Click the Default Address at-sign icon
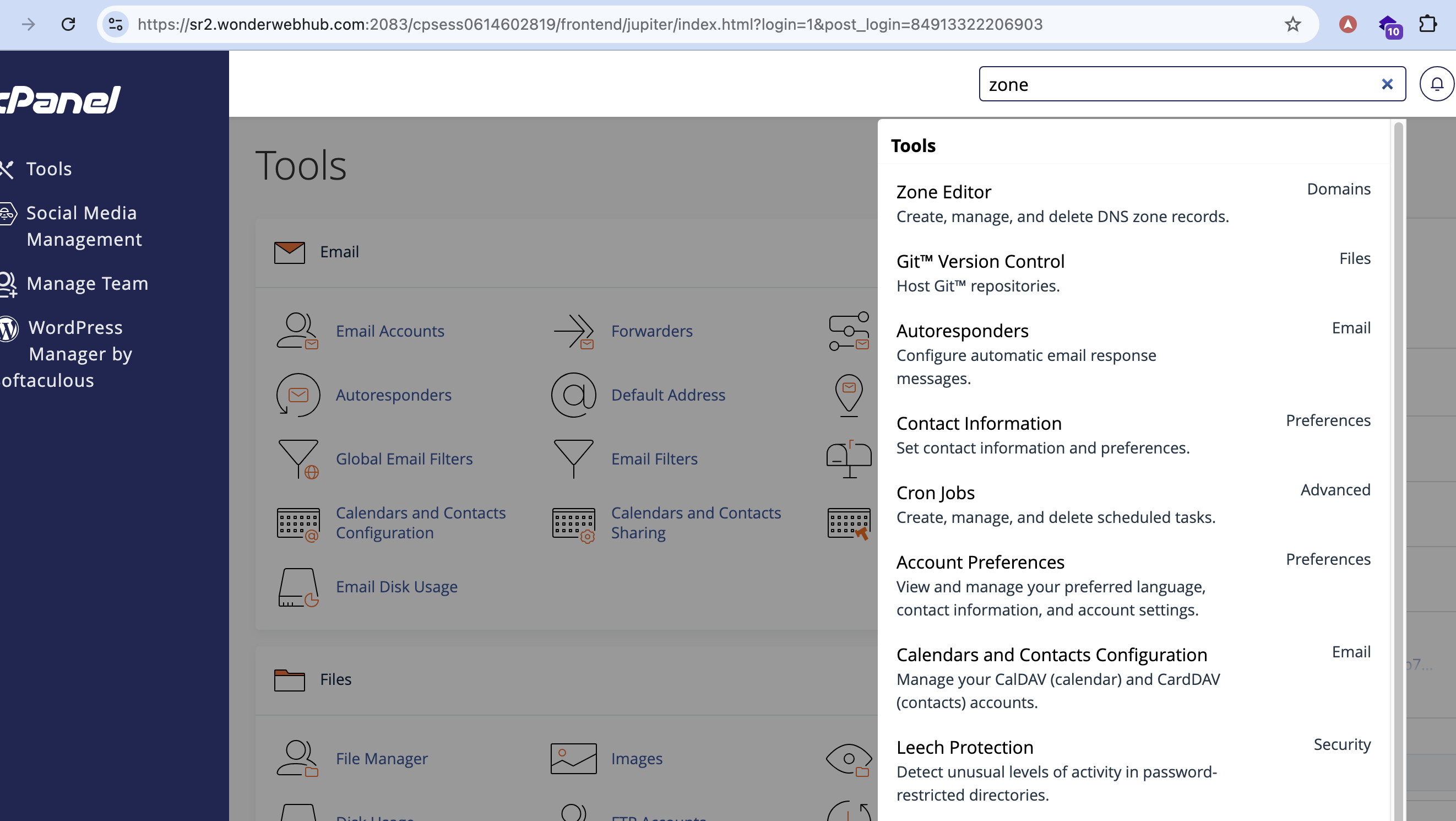Image resolution: width=1456 pixels, height=821 pixels. (x=573, y=395)
